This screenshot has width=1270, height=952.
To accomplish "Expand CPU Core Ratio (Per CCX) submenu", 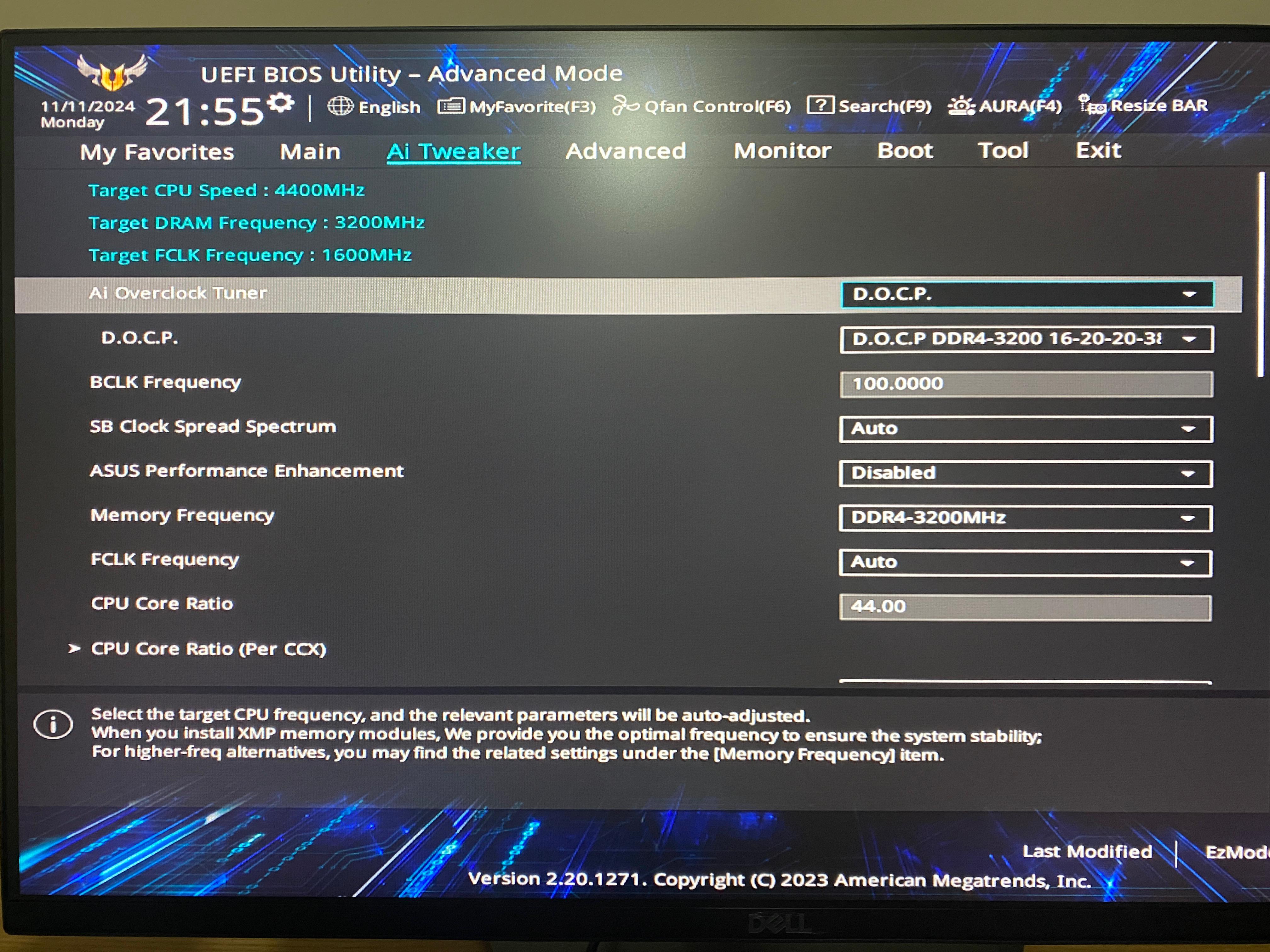I will pos(208,649).
